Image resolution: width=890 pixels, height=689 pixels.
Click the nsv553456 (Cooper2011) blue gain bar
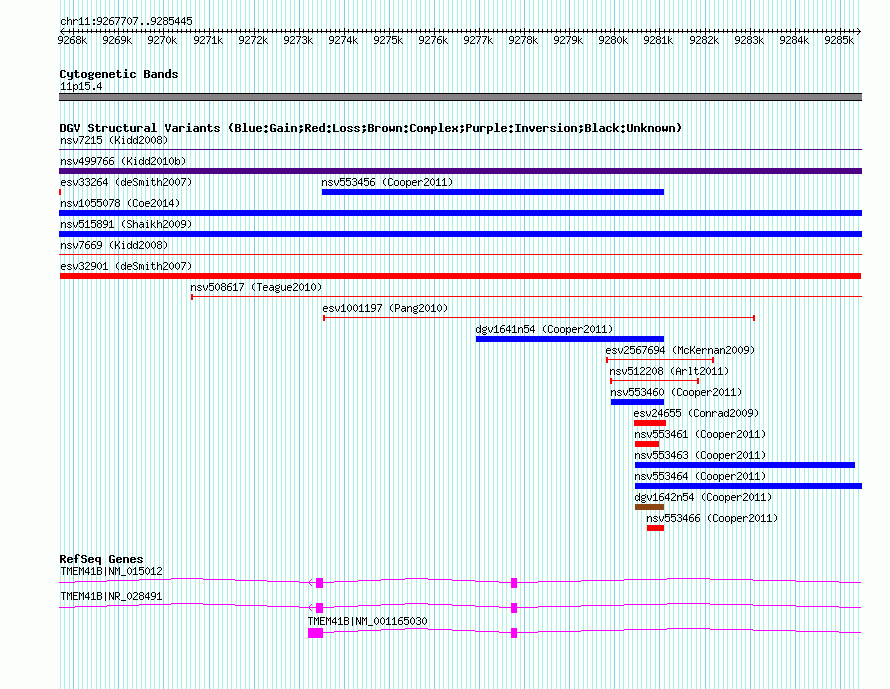[x=493, y=192]
